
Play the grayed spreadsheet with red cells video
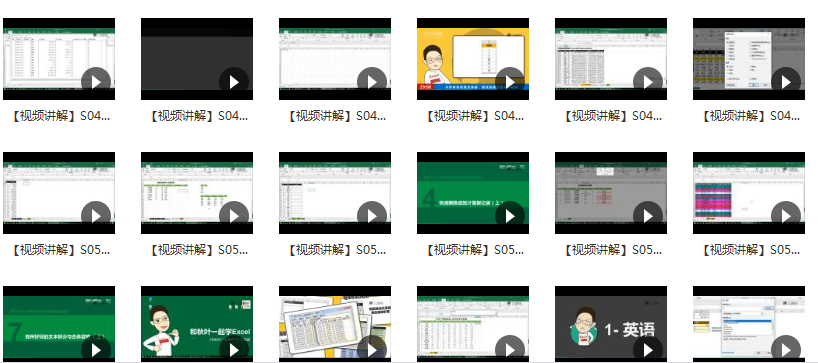pos(647,215)
